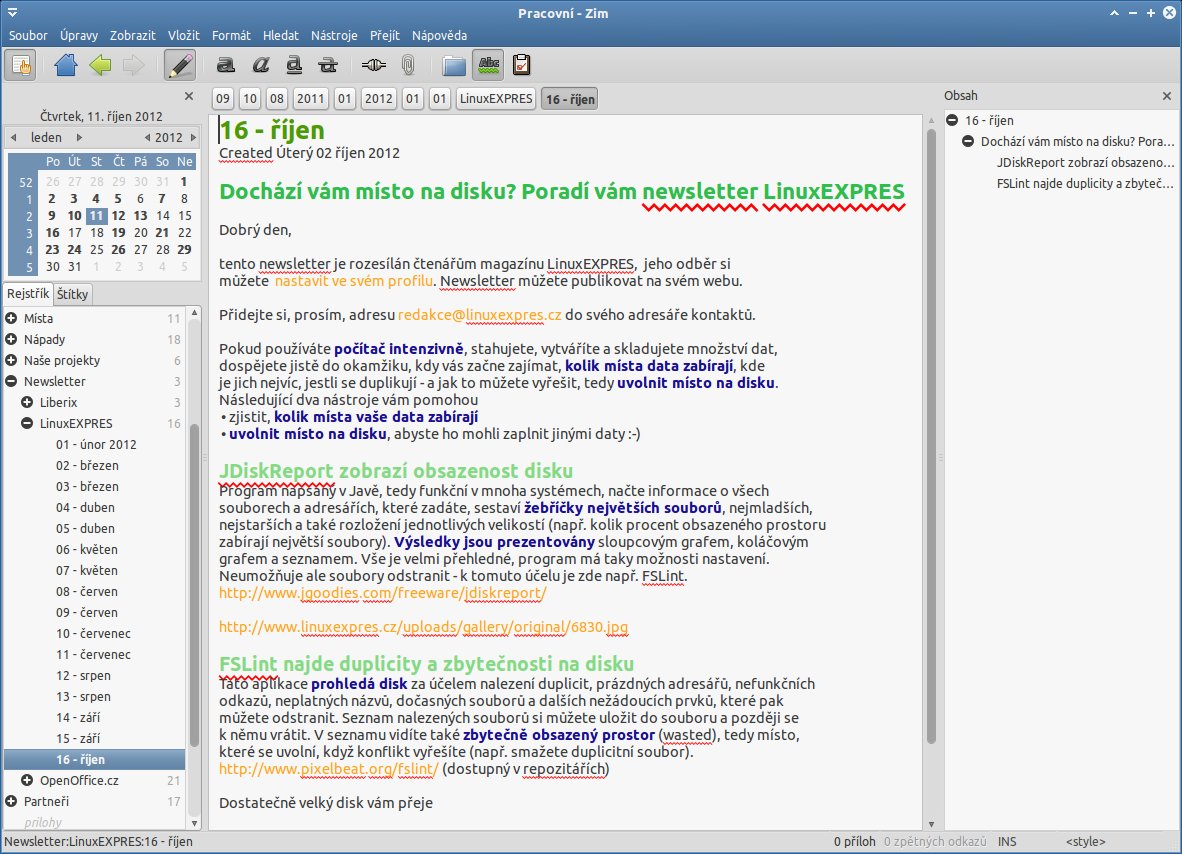Open the redakce@linuxexpres.cz email link
This screenshot has height=854, width=1182.
479,315
